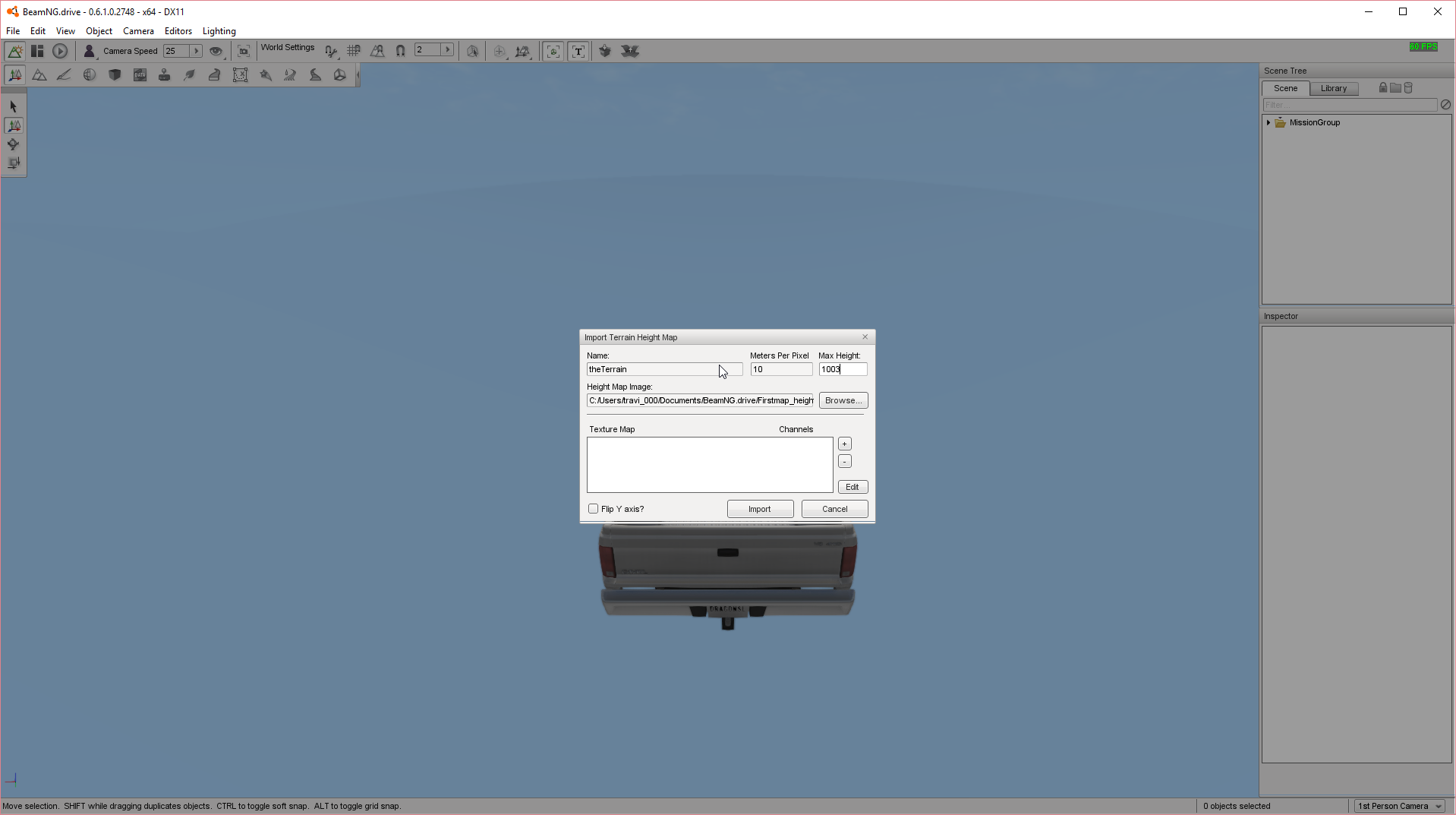Viewport: 1456px width, 815px height.
Task: Switch to the Library tab
Action: tap(1333, 88)
